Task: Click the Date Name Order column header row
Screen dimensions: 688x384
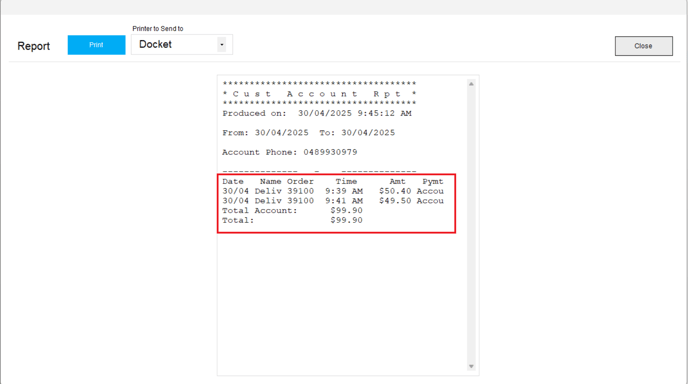Action: 333,181
